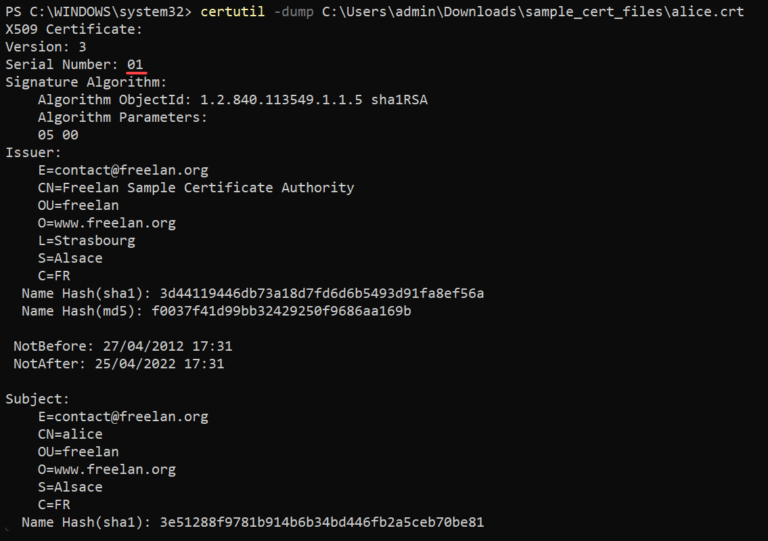Click the sha1RSA algorithm ObjectId line

[233, 99]
